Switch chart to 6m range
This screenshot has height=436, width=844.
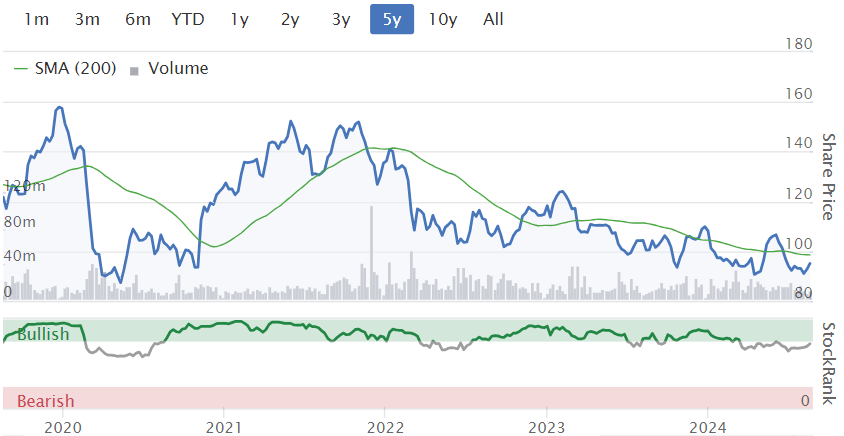pyautogui.click(x=137, y=19)
